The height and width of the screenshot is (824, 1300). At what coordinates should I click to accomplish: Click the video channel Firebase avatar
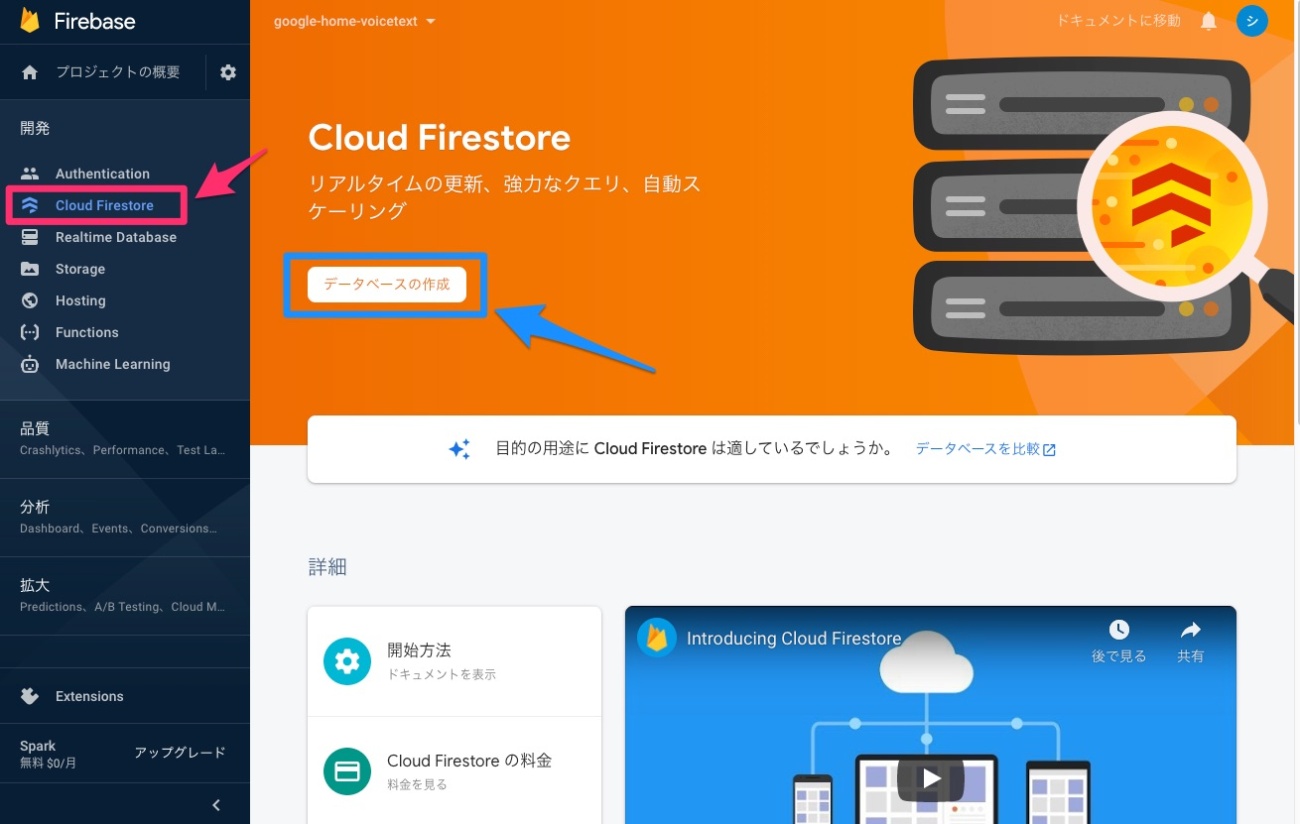coord(657,637)
